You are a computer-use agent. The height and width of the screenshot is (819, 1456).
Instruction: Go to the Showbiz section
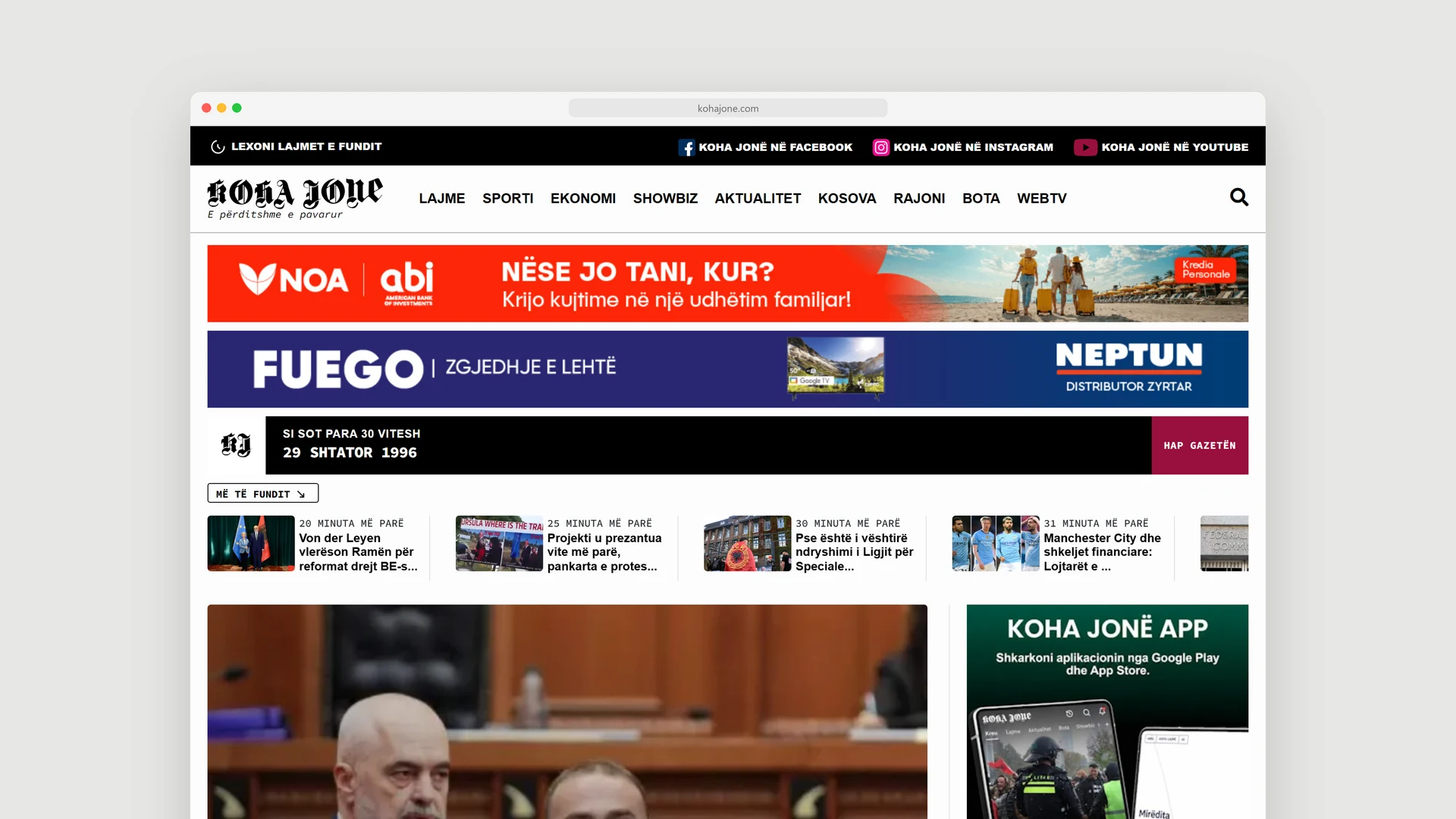click(665, 198)
